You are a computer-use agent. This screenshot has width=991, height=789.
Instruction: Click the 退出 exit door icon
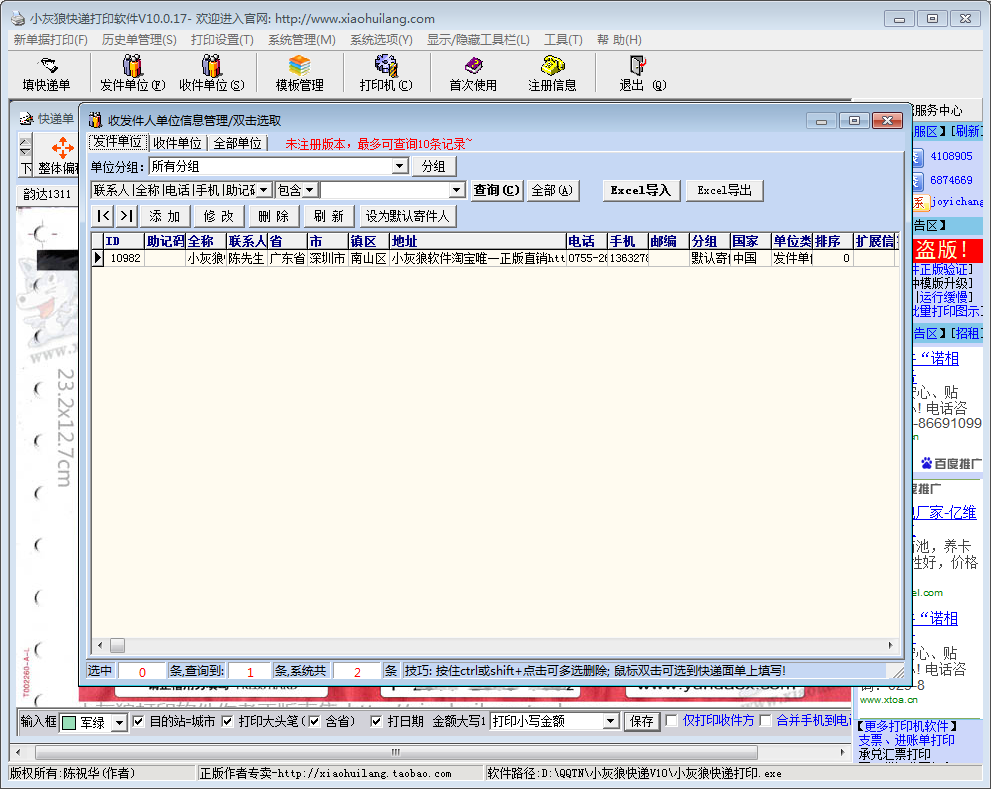(x=636, y=66)
